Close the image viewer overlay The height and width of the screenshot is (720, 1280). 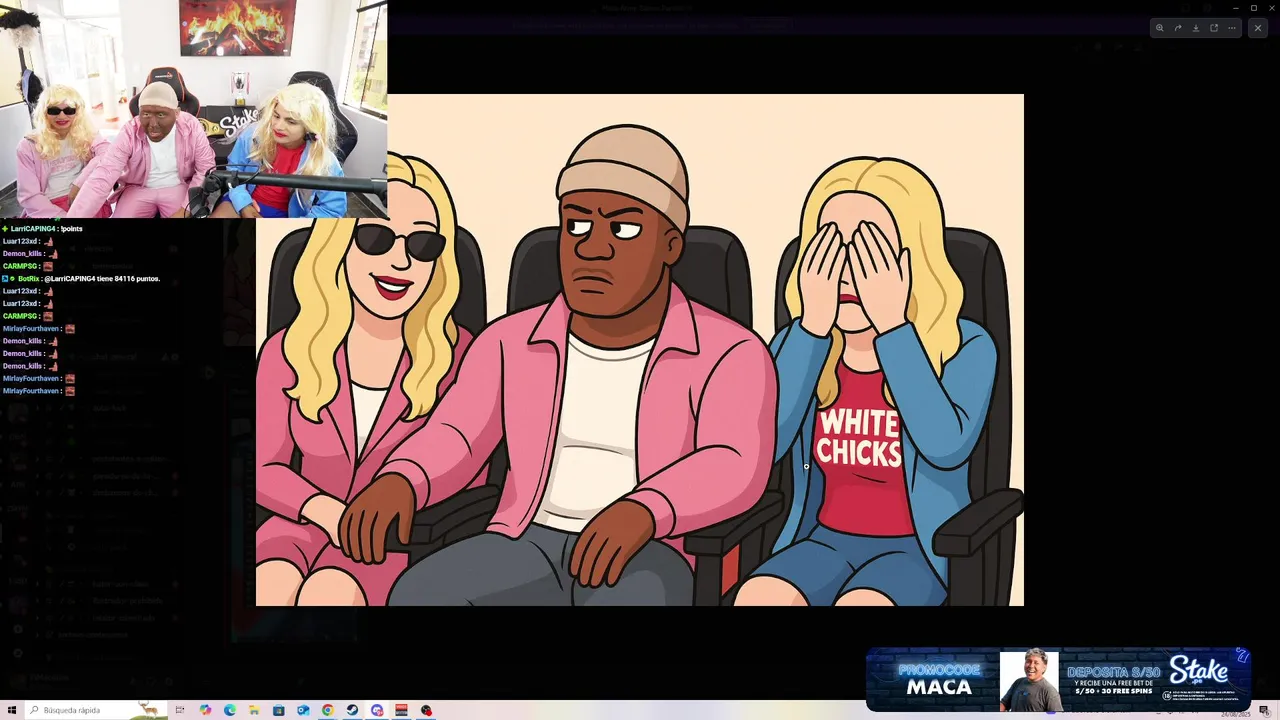pos(1258,28)
